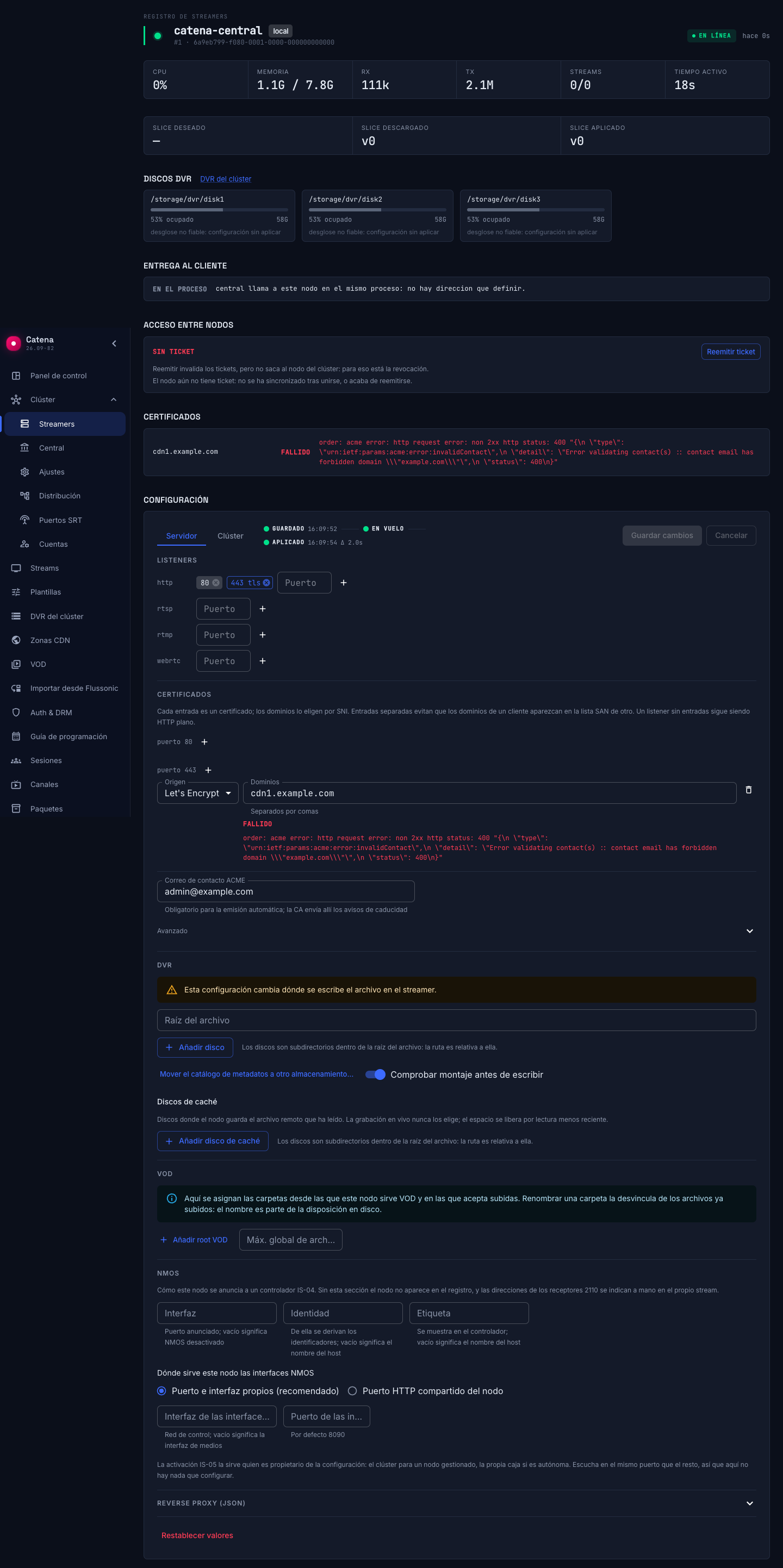Click the /storage/dvr/disk1 usage bar
The image size is (783, 1568).
point(219,209)
